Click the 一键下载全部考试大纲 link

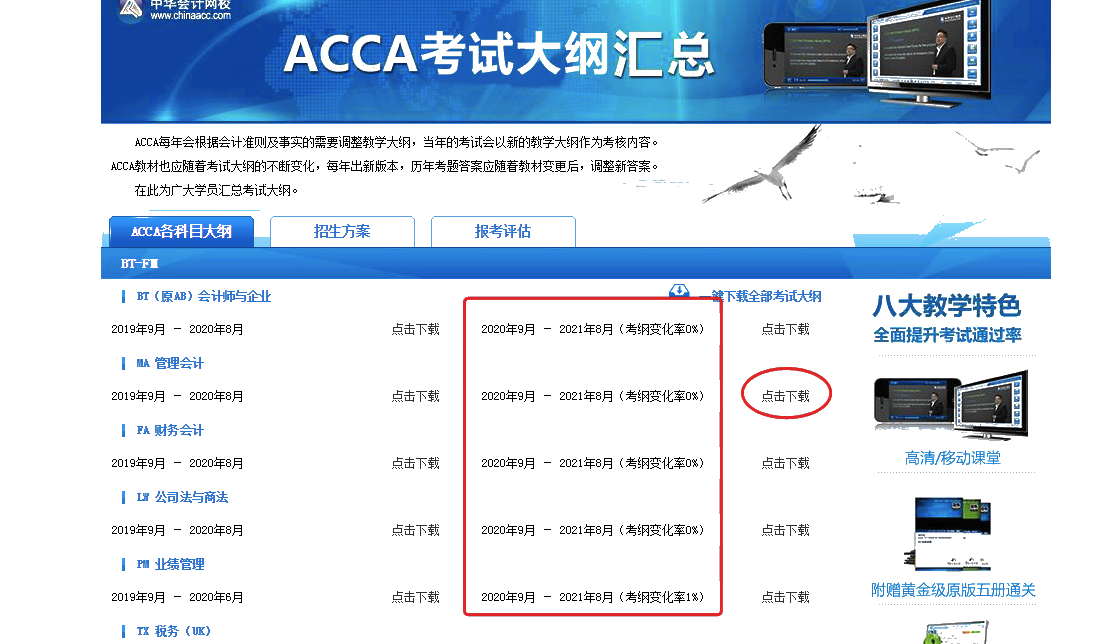point(765,297)
